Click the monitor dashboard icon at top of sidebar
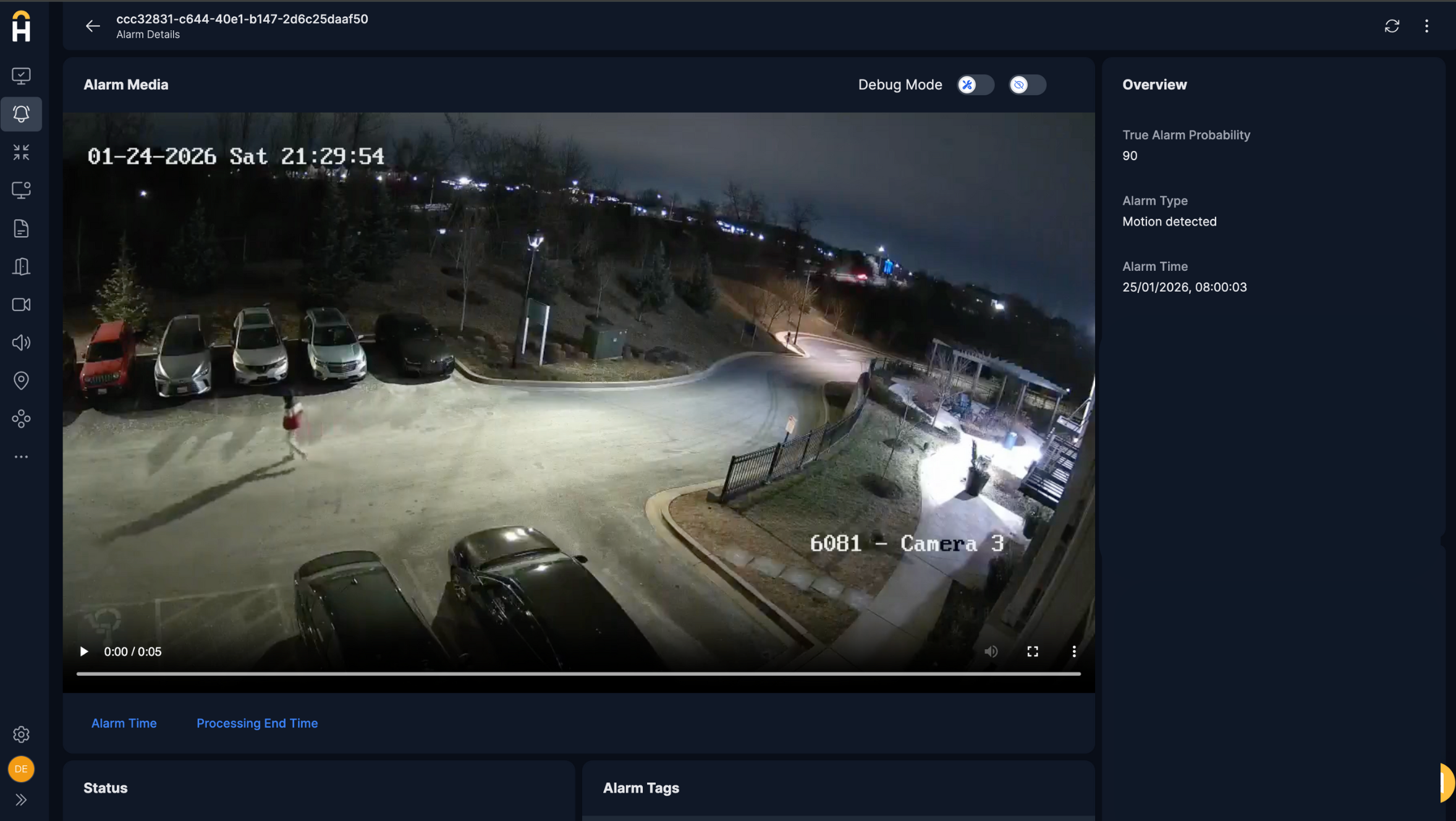Viewport: 1456px width, 821px height. pyautogui.click(x=21, y=75)
